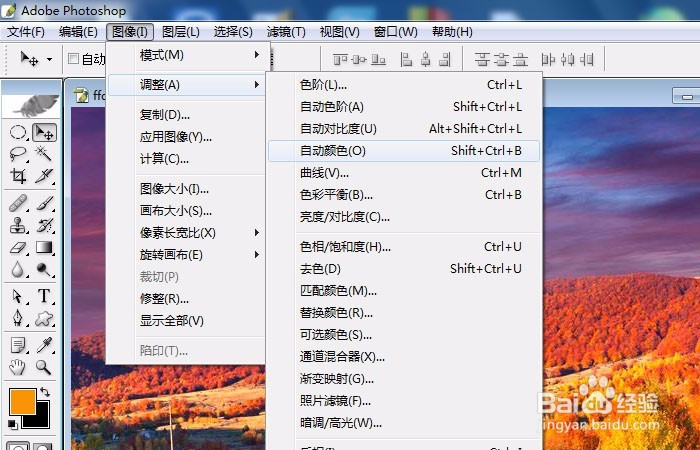
Task: Choose 画布大小(S)... from Image menu
Action: 188,211
